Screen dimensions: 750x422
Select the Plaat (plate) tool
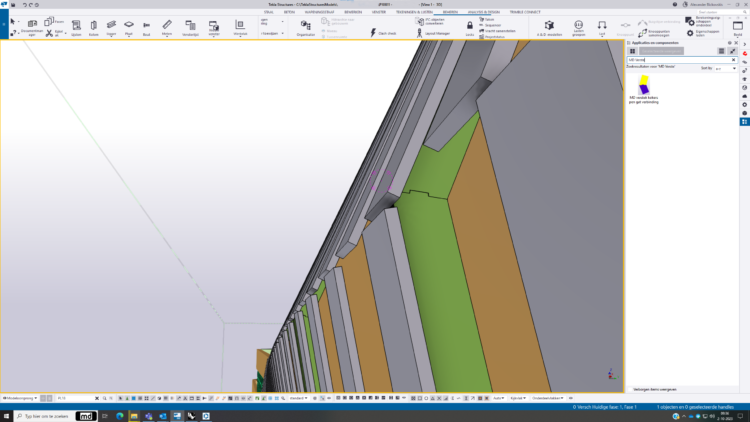pyautogui.click(x=129, y=26)
